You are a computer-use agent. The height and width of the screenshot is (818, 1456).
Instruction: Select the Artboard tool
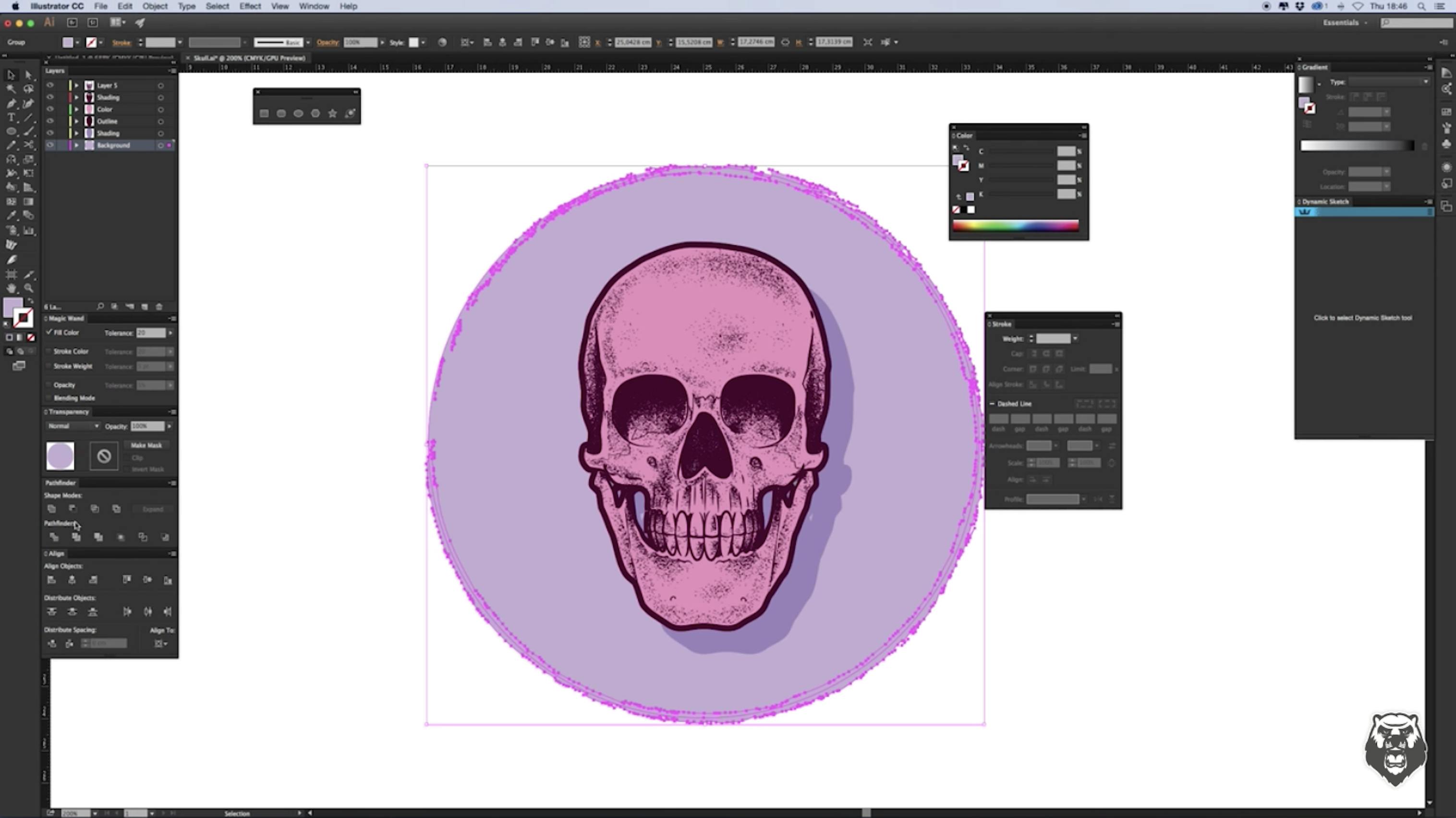[11, 275]
